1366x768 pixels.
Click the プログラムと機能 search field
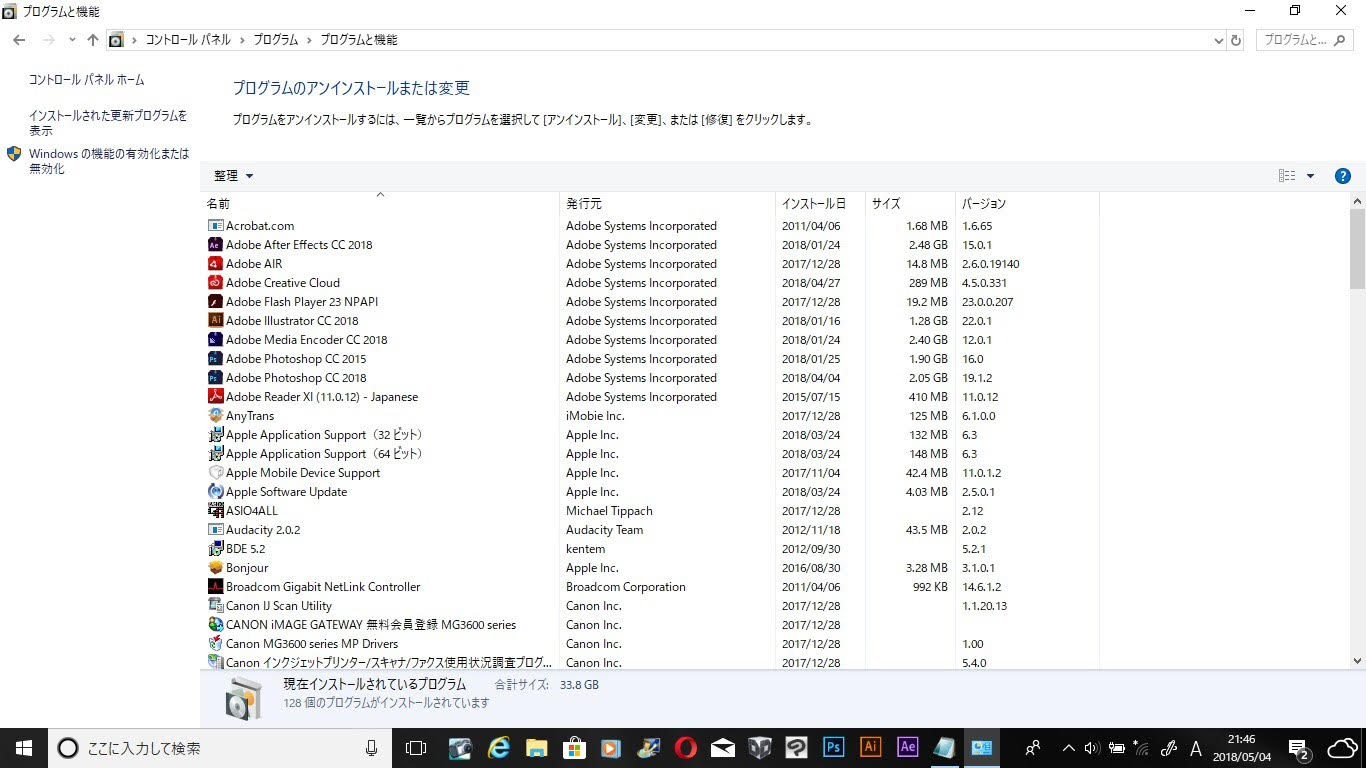pyautogui.click(x=1305, y=40)
